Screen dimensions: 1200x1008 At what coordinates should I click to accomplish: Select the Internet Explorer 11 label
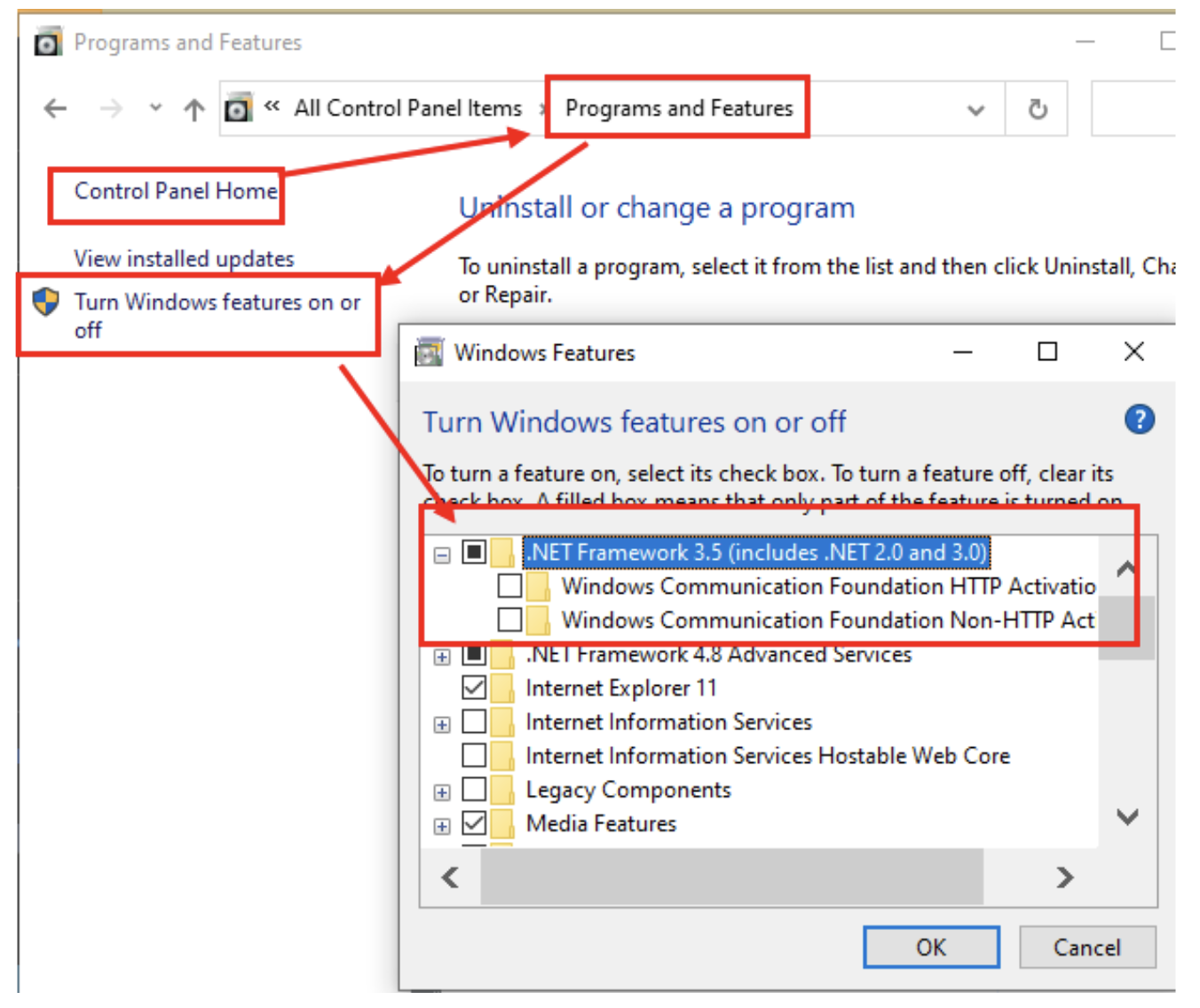click(x=621, y=688)
